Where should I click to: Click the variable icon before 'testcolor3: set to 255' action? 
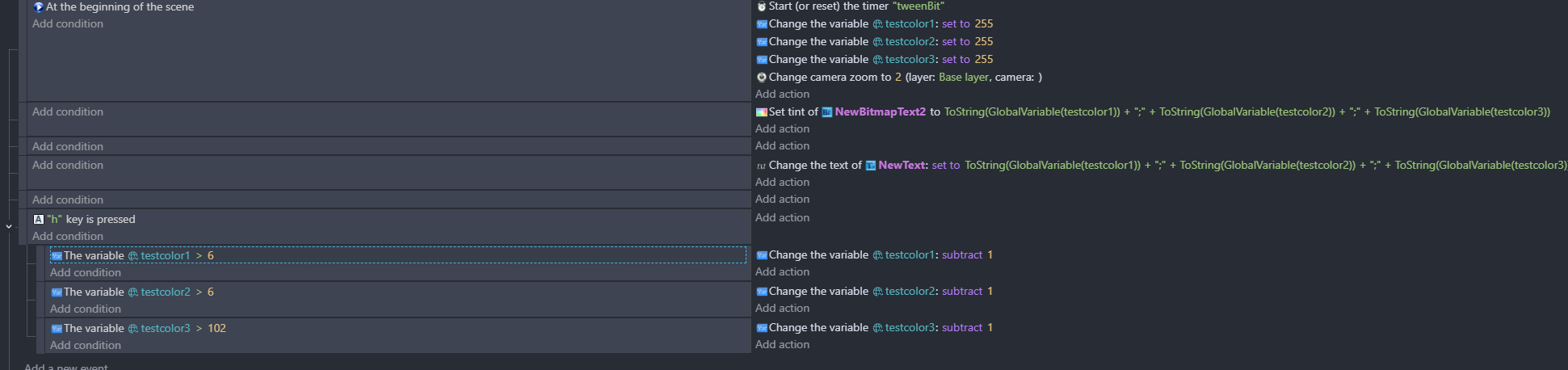click(761, 60)
